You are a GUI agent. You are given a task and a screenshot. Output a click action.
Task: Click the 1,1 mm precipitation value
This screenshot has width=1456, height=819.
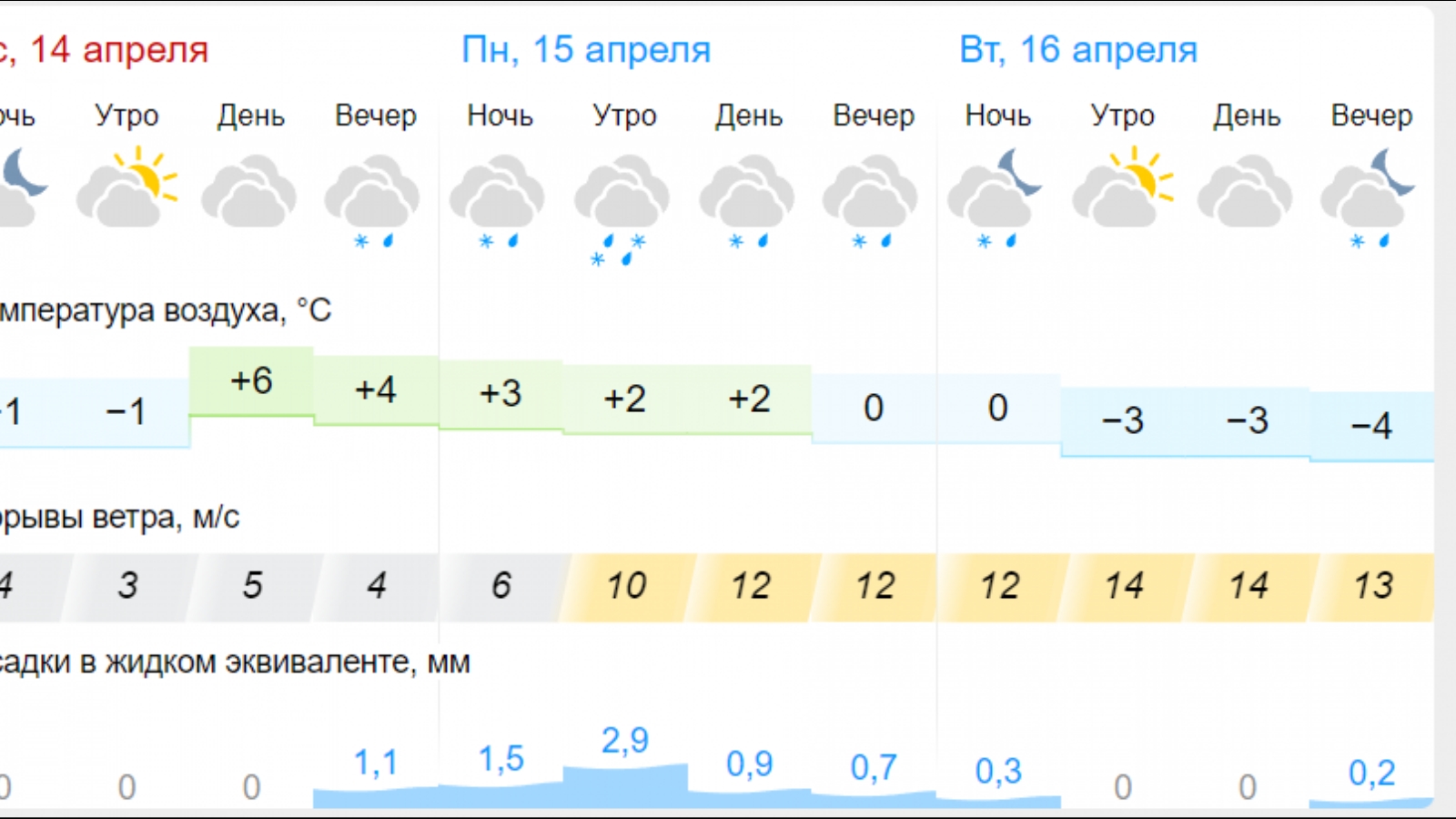point(376,763)
